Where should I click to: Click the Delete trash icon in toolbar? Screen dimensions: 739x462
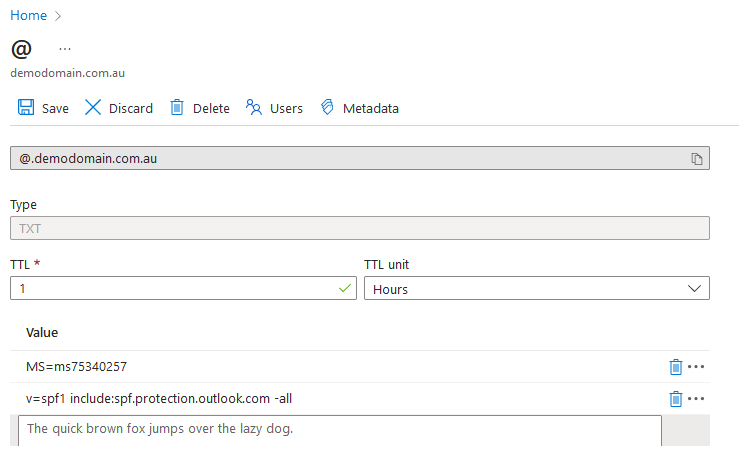(x=177, y=108)
